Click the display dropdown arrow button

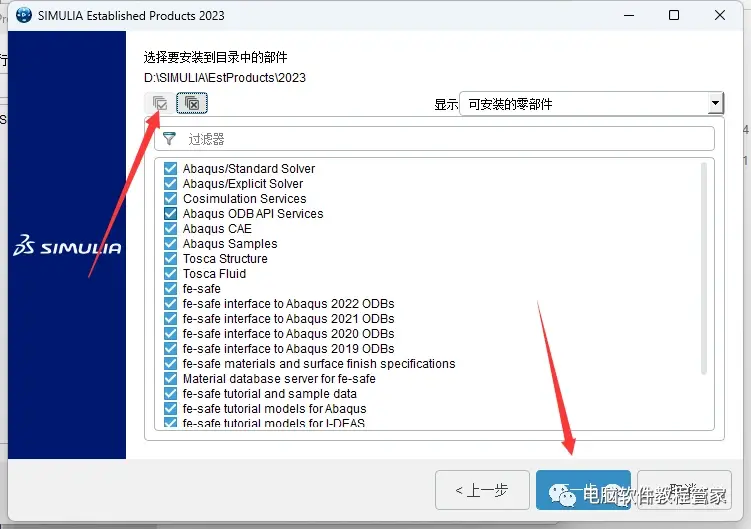click(x=715, y=104)
